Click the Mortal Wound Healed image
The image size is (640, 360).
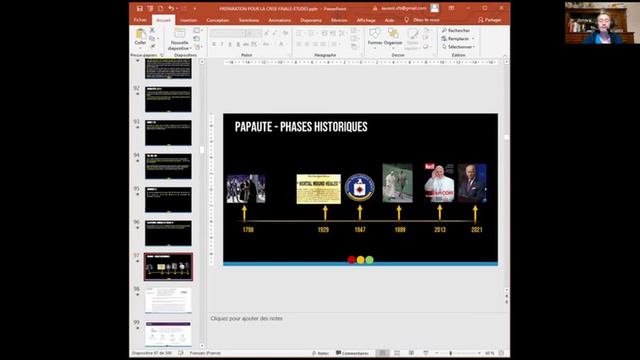[319, 189]
